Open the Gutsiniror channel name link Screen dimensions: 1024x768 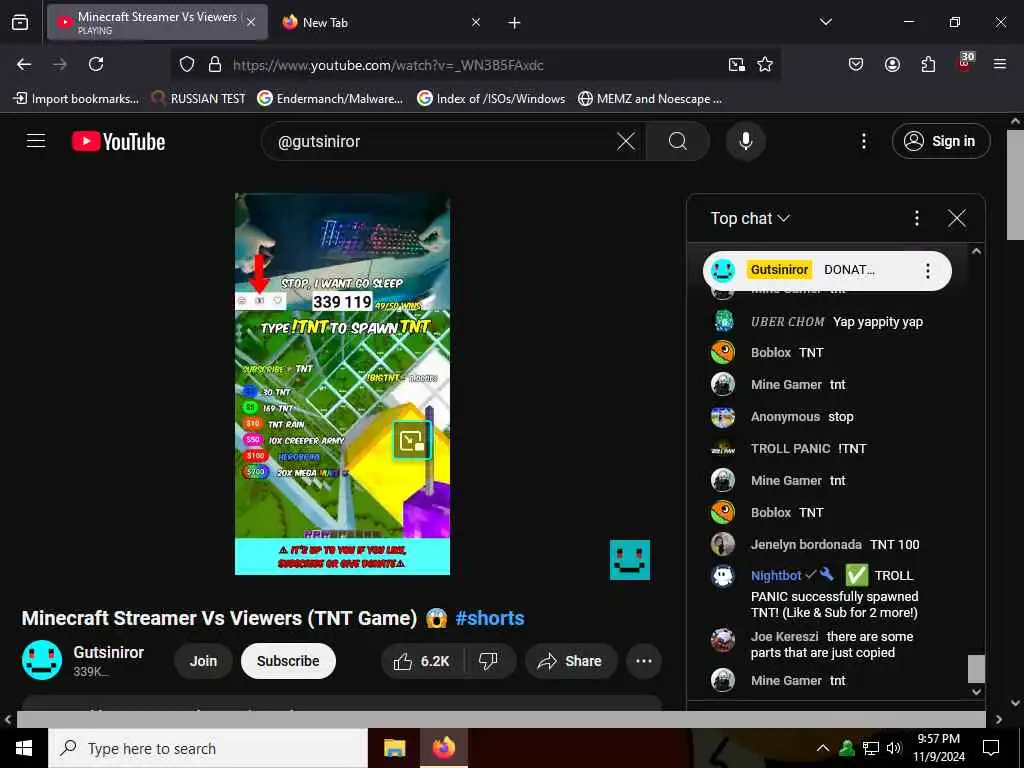pos(108,652)
